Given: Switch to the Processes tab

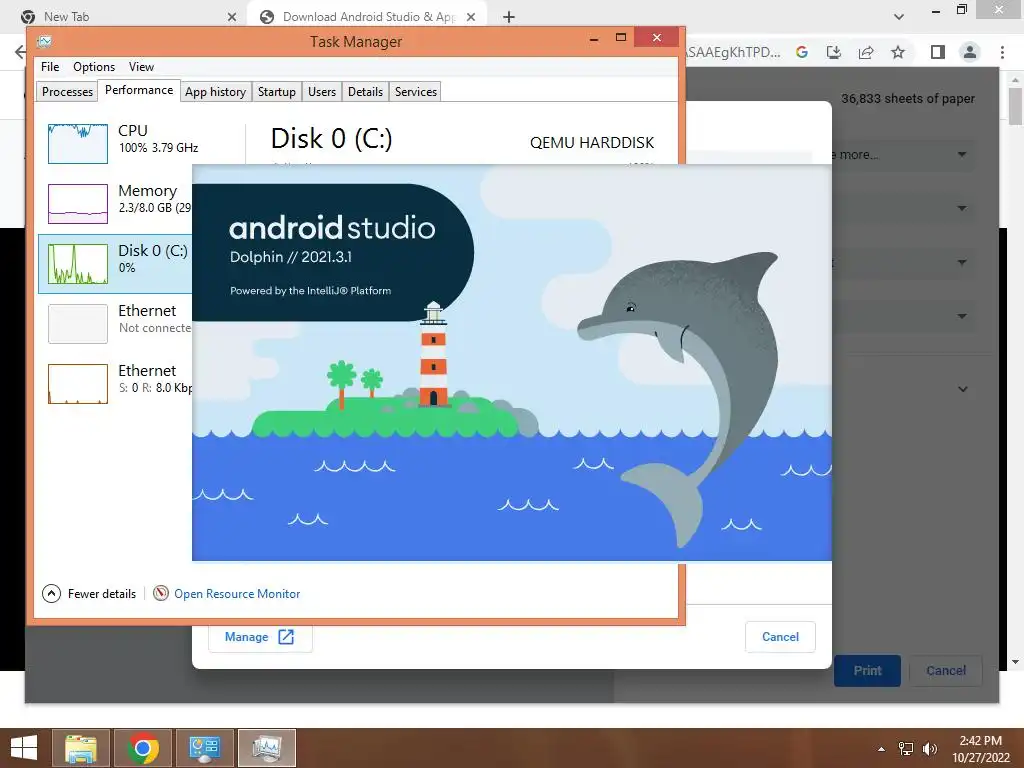Looking at the screenshot, I should pyautogui.click(x=67, y=91).
